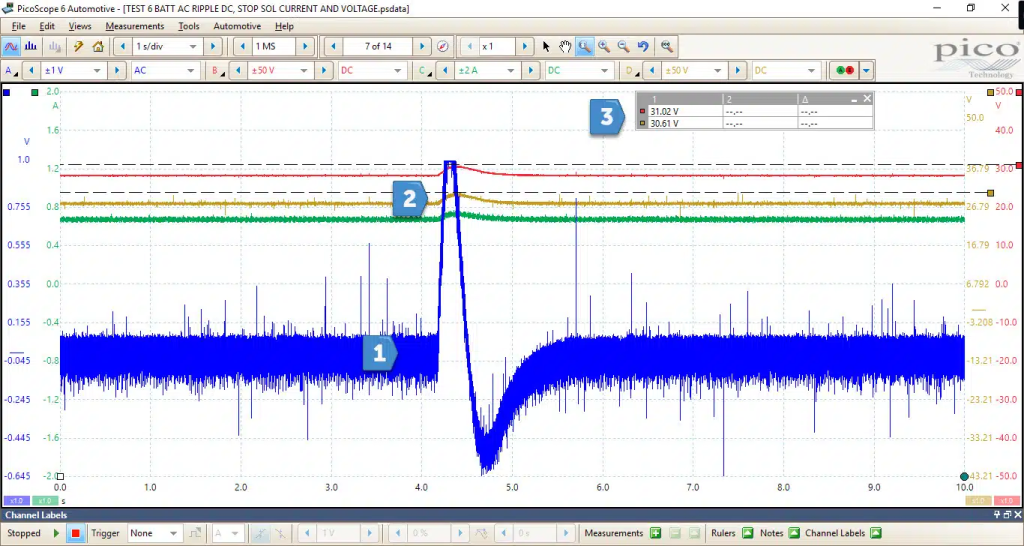Decrease timebase with left arrow
The width and height of the screenshot is (1024, 546).
pyautogui.click(x=122, y=46)
